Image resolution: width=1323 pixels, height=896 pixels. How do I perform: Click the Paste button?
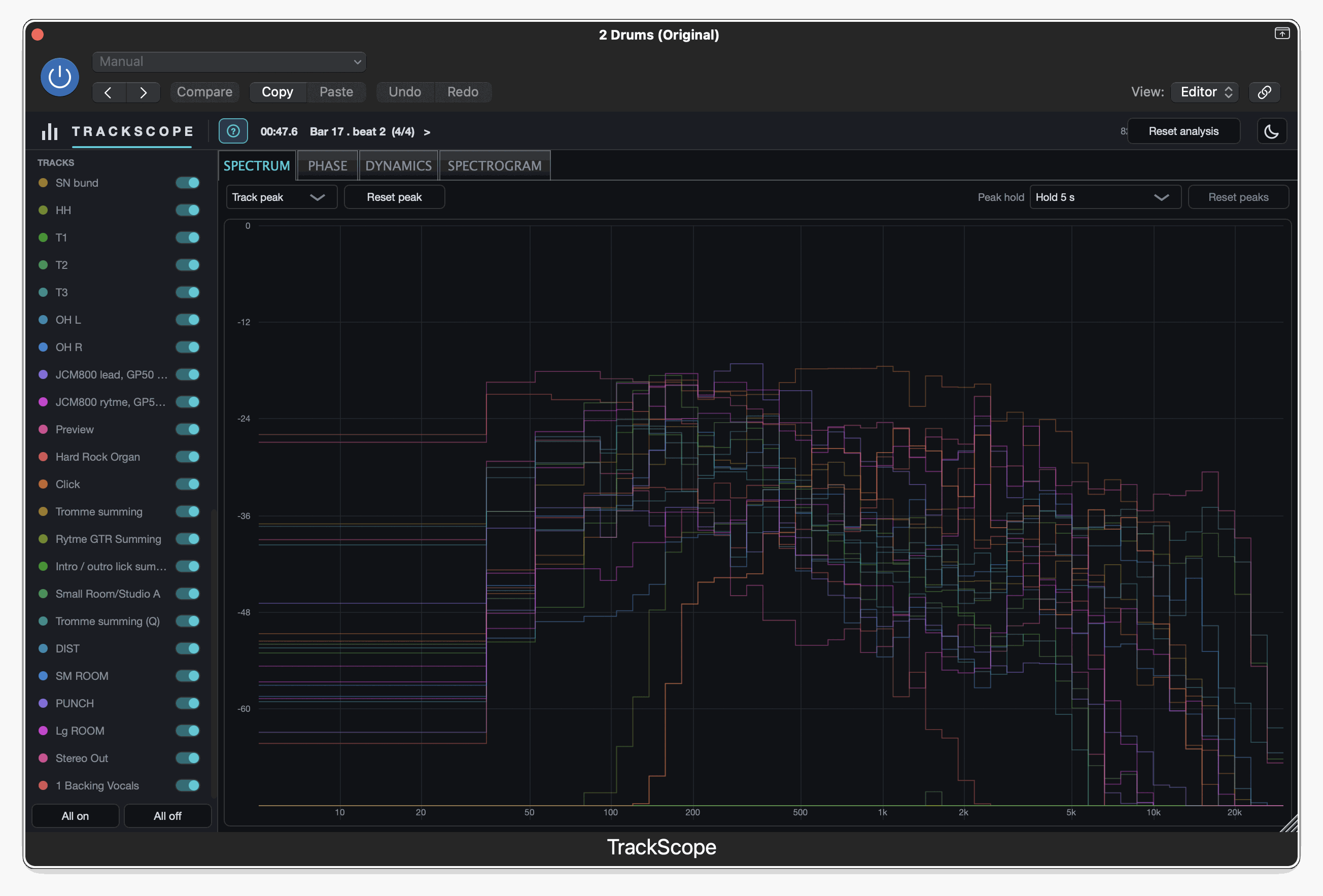[336, 92]
